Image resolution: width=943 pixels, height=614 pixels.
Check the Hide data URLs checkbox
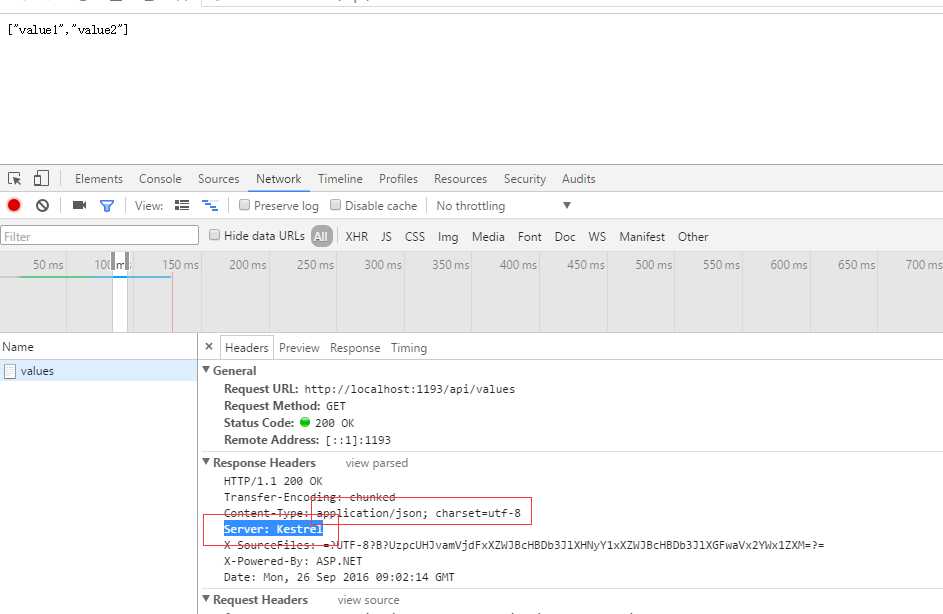point(214,235)
